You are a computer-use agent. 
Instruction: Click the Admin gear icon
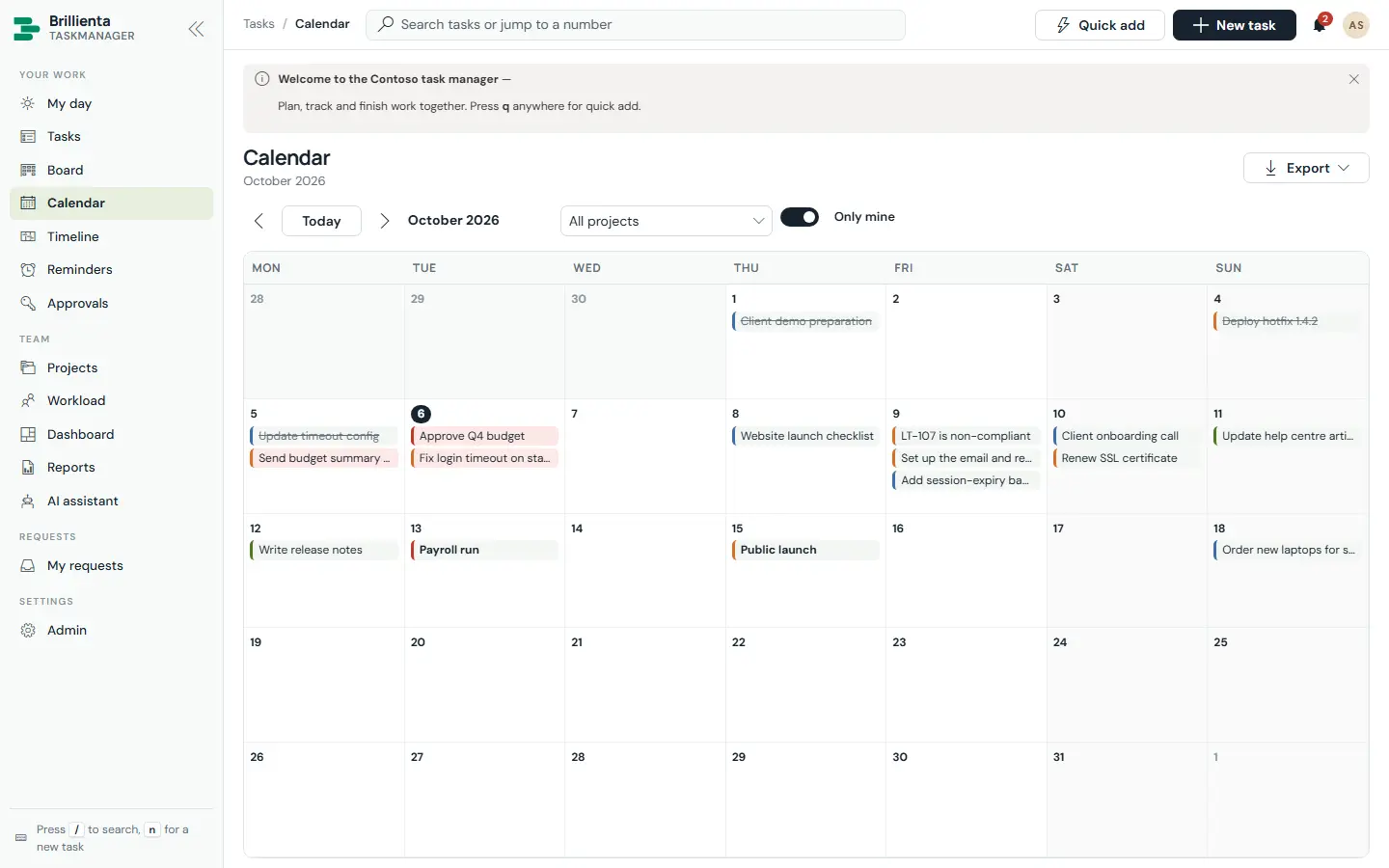coord(28,631)
